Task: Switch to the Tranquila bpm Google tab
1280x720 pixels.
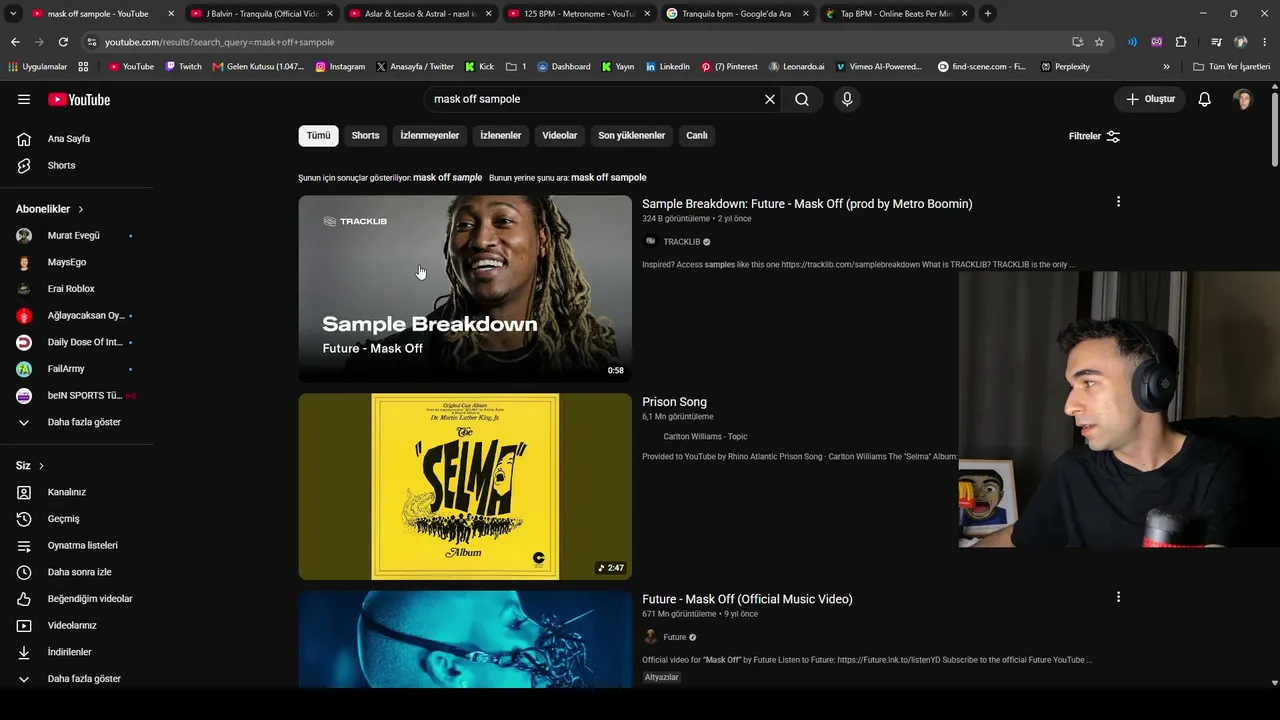Action: [x=736, y=13]
